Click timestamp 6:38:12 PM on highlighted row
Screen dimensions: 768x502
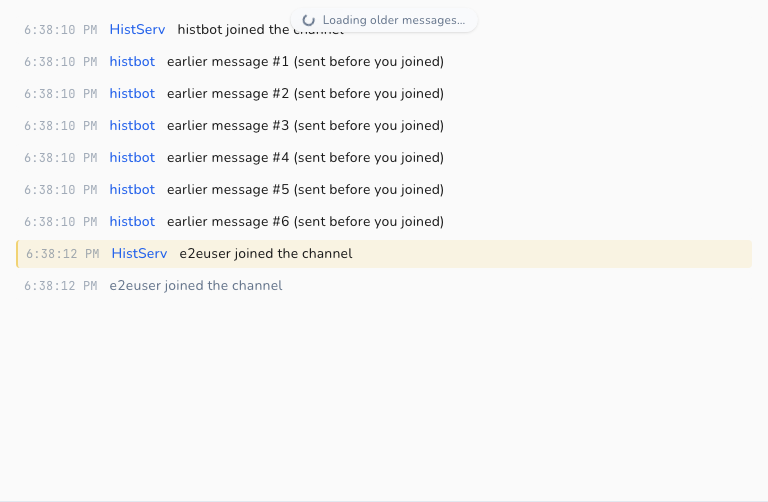coord(63,254)
